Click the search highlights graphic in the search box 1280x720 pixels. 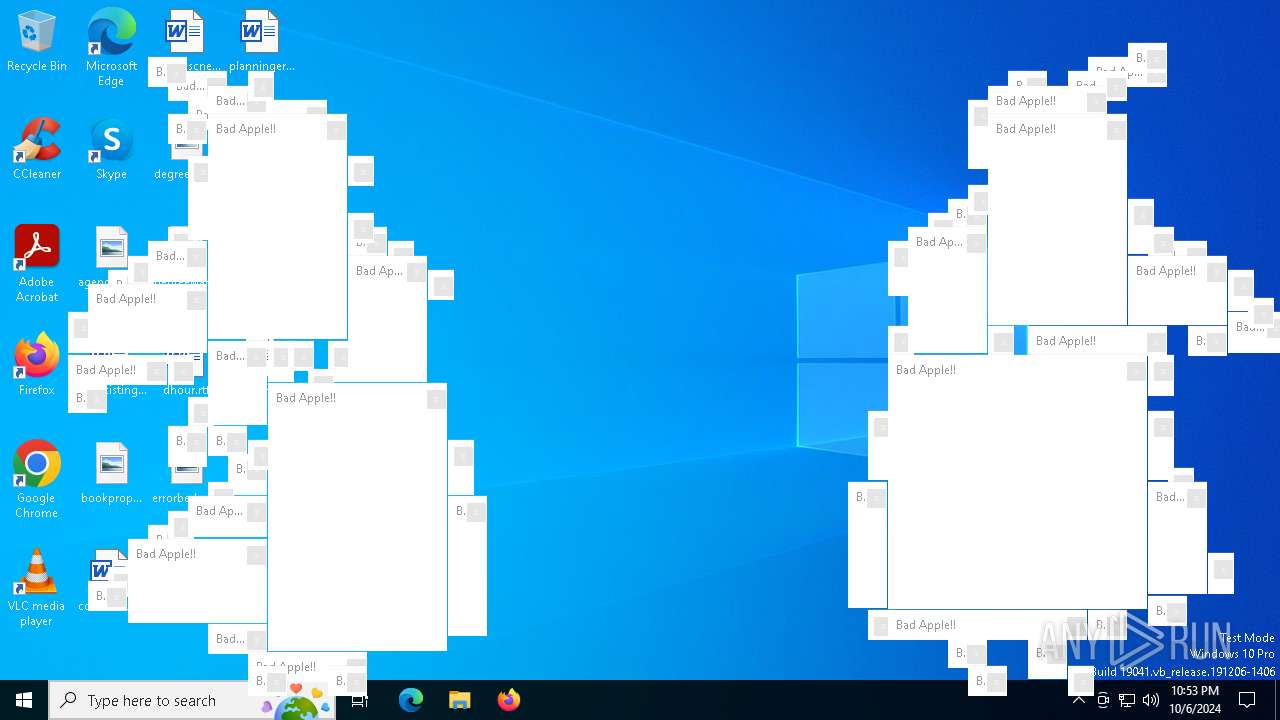(x=297, y=701)
